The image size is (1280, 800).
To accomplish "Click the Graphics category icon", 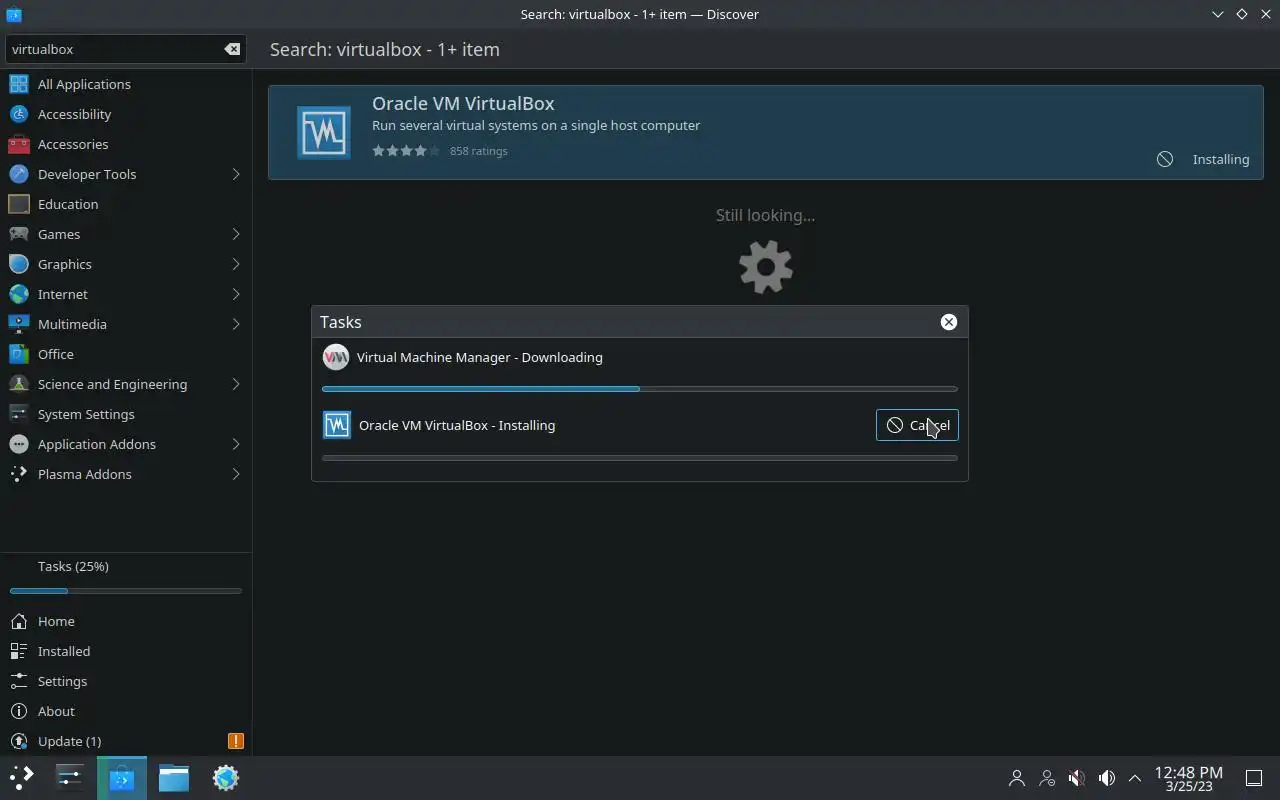I will pyautogui.click(x=19, y=264).
